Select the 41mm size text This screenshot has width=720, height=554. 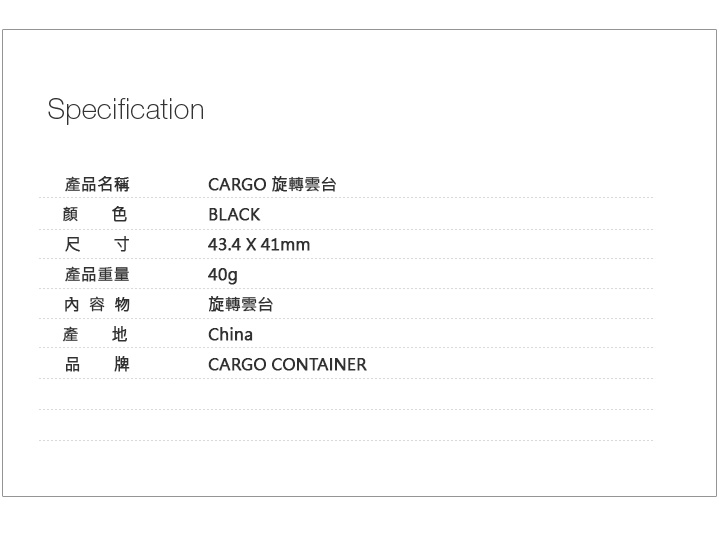(285, 244)
